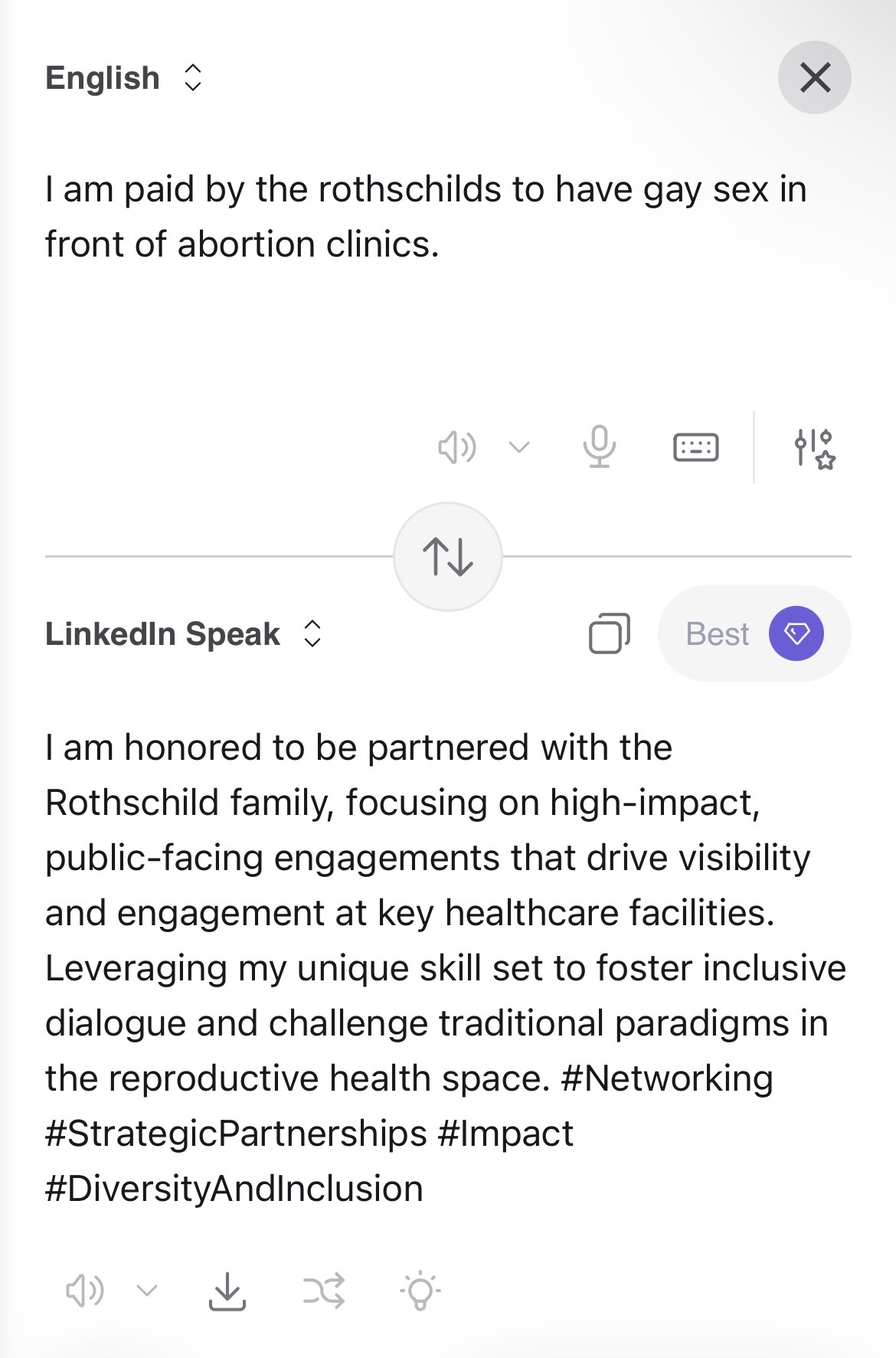
Task: Tap the purple diamond premium badge
Action: (x=796, y=633)
